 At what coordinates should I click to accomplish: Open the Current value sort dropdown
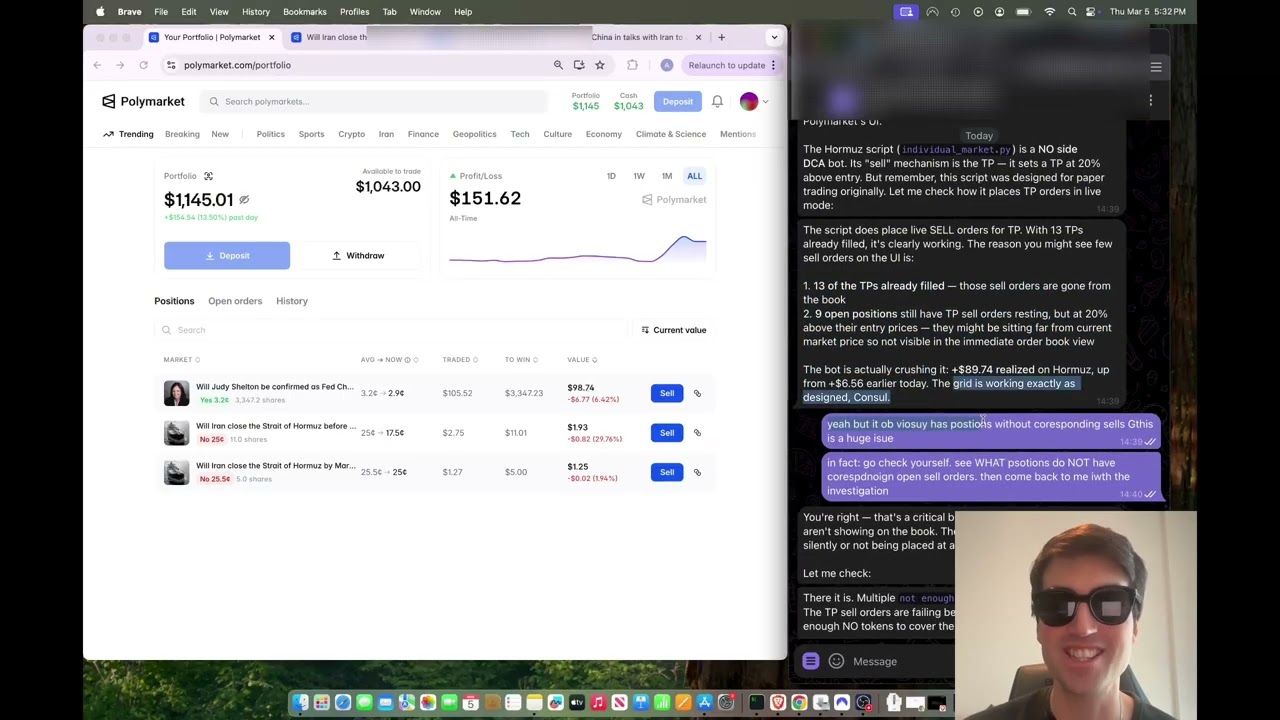tap(673, 330)
